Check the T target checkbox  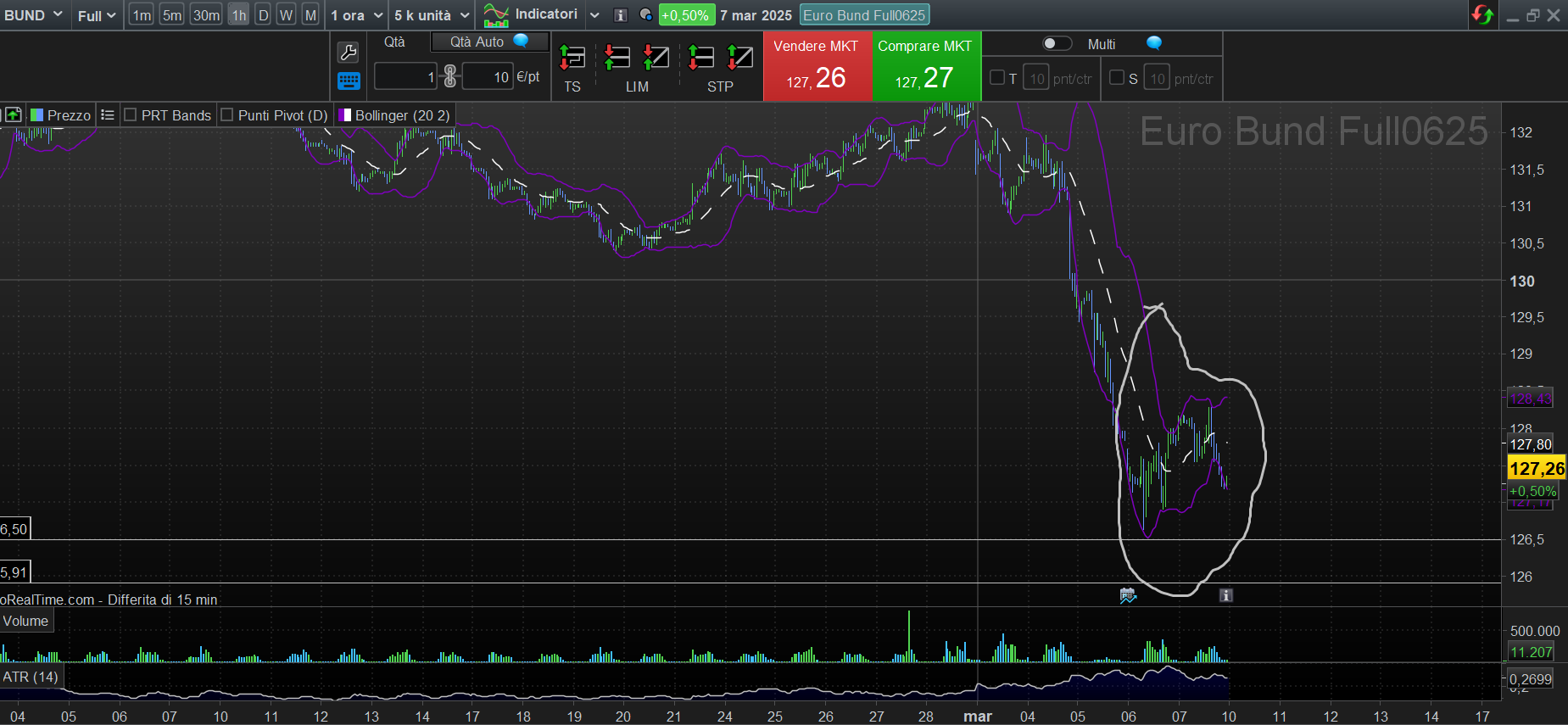click(997, 78)
